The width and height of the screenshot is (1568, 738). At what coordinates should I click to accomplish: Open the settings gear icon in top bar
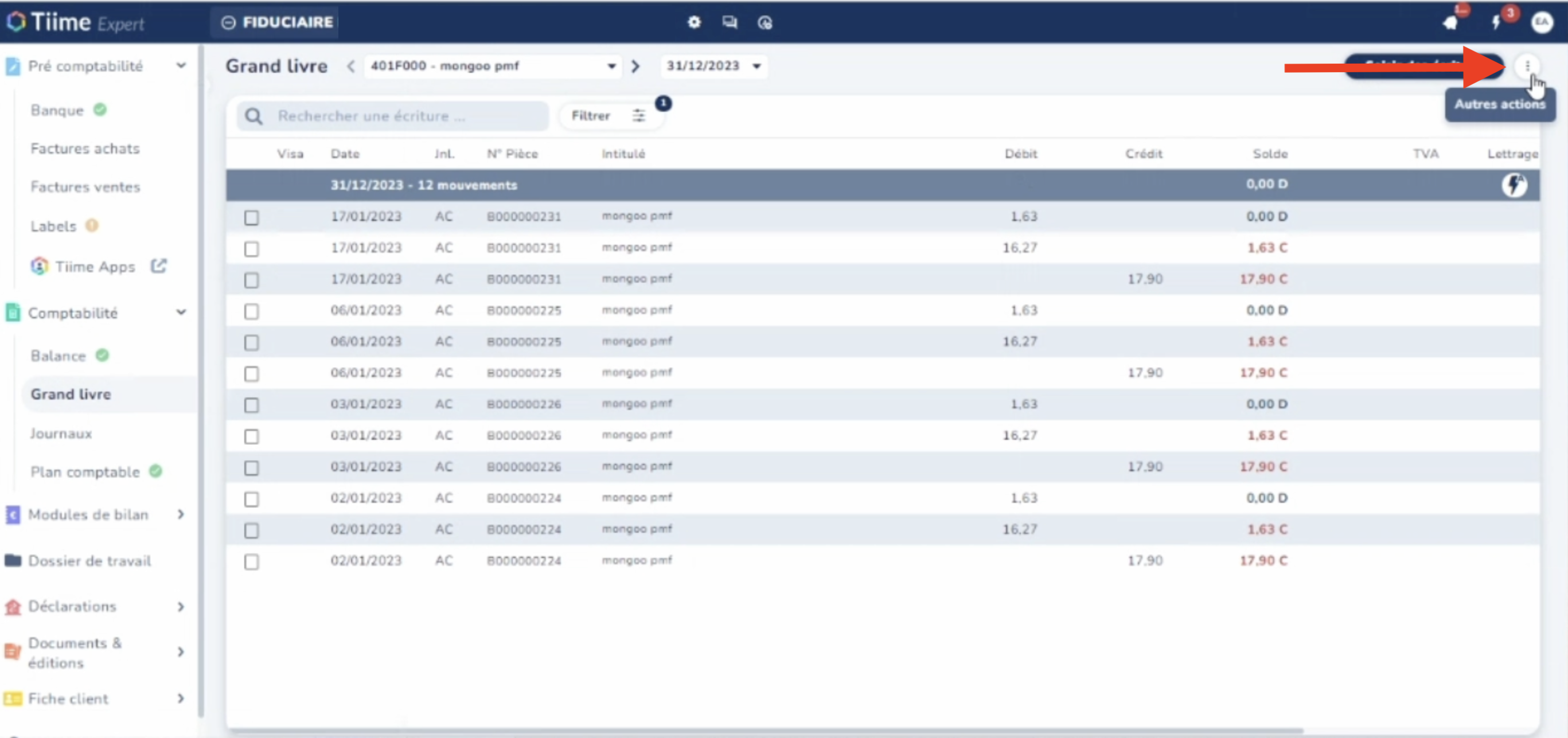(x=694, y=22)
